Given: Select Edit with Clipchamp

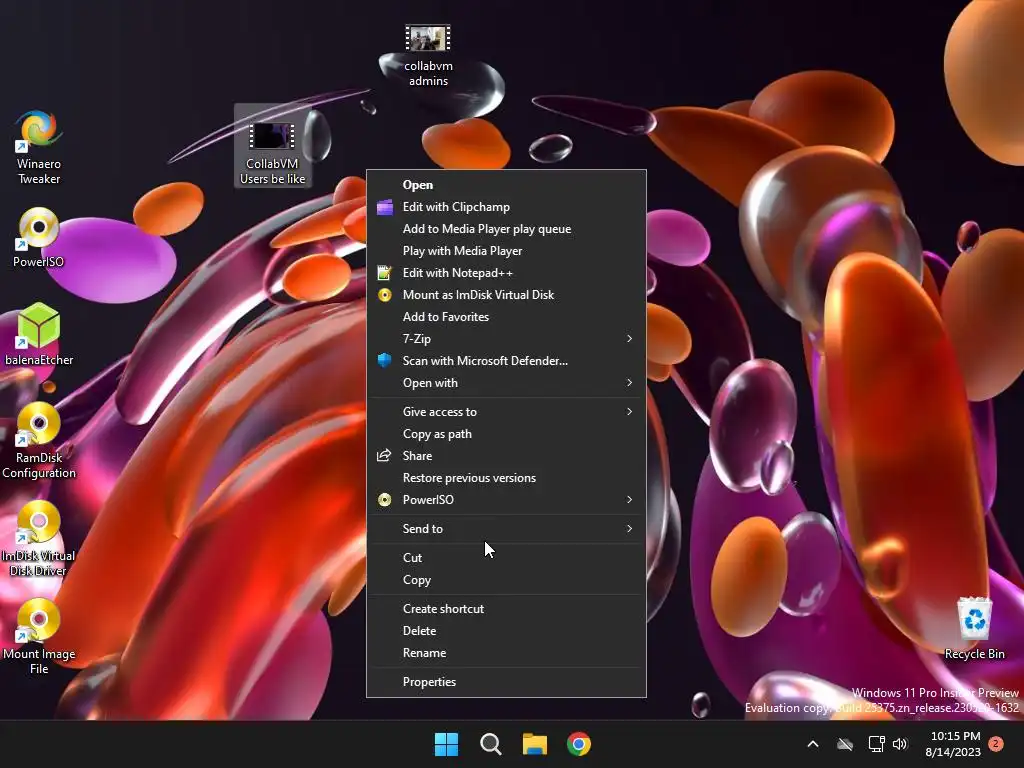Looking at the screenshot, I should [506, 207].
